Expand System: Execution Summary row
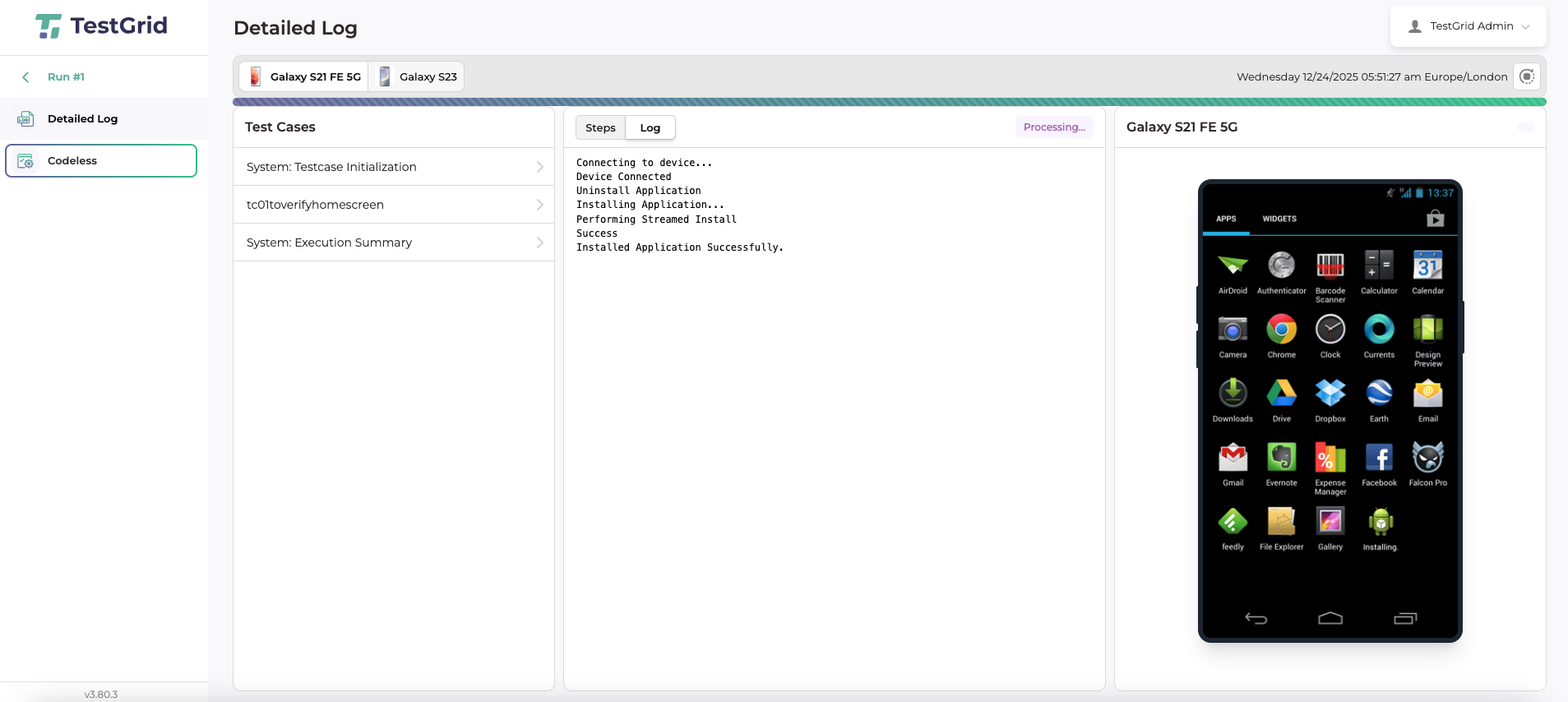 [394, 242]
